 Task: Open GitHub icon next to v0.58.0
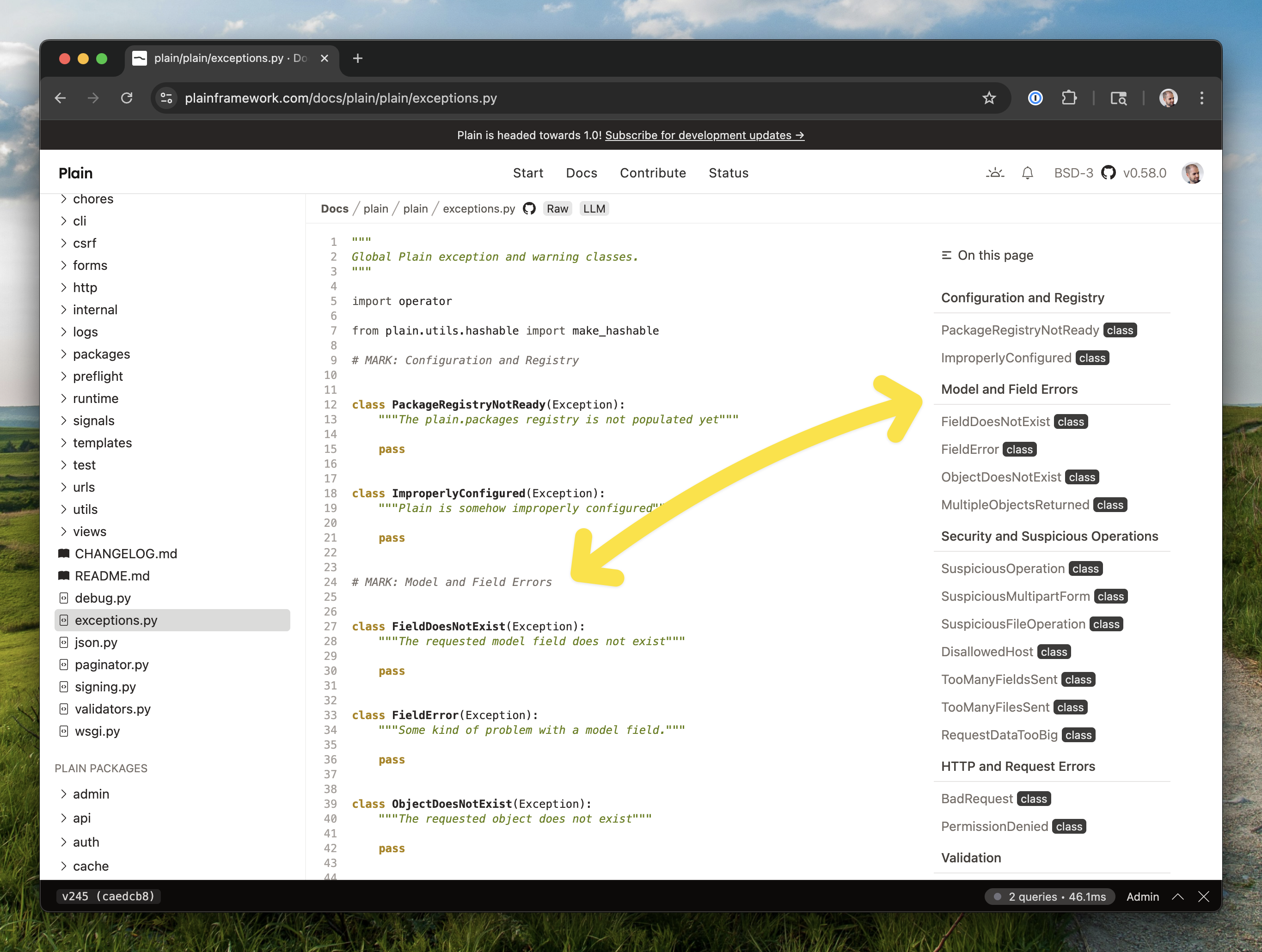1108,173
